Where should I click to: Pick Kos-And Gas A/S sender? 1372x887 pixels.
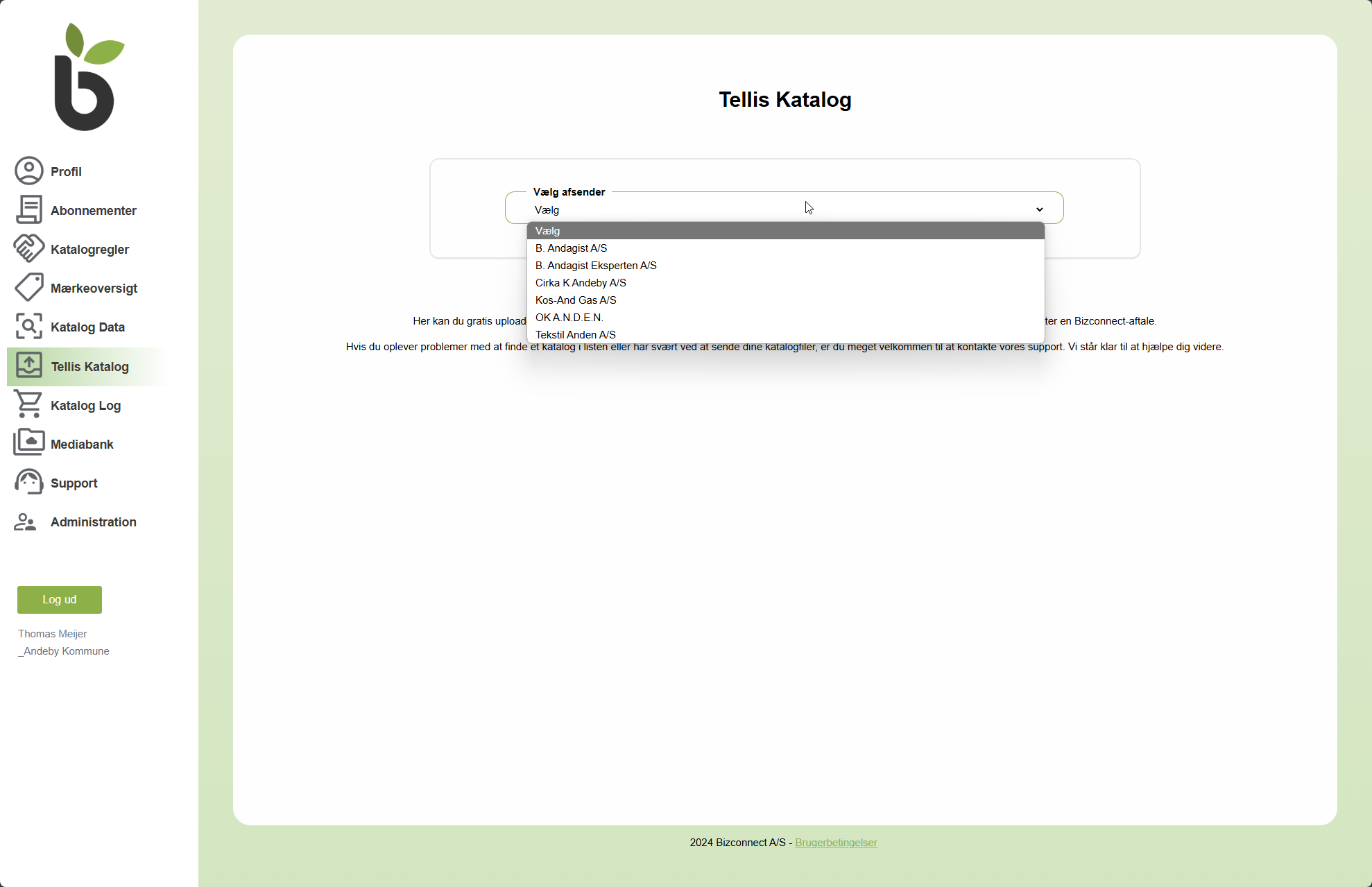coord(576,300)
